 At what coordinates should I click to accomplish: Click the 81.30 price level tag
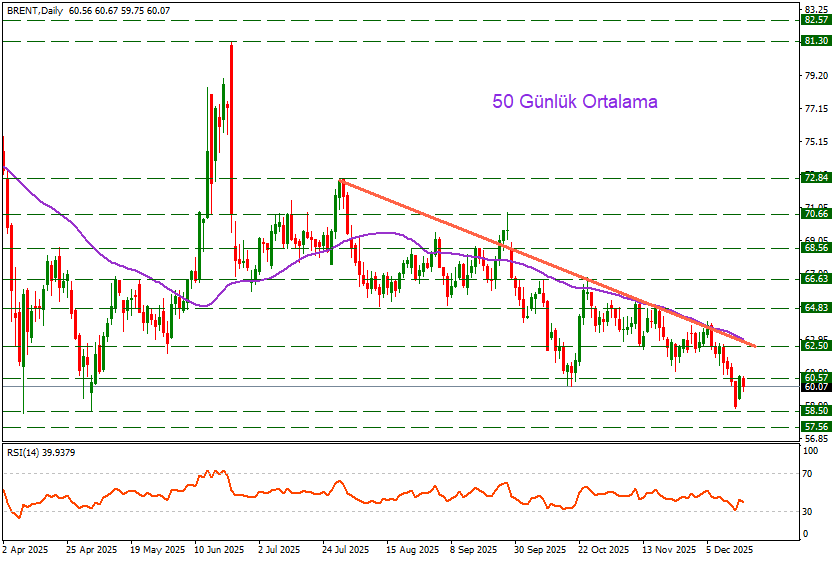pyautogui.click(x=816, y=41)
